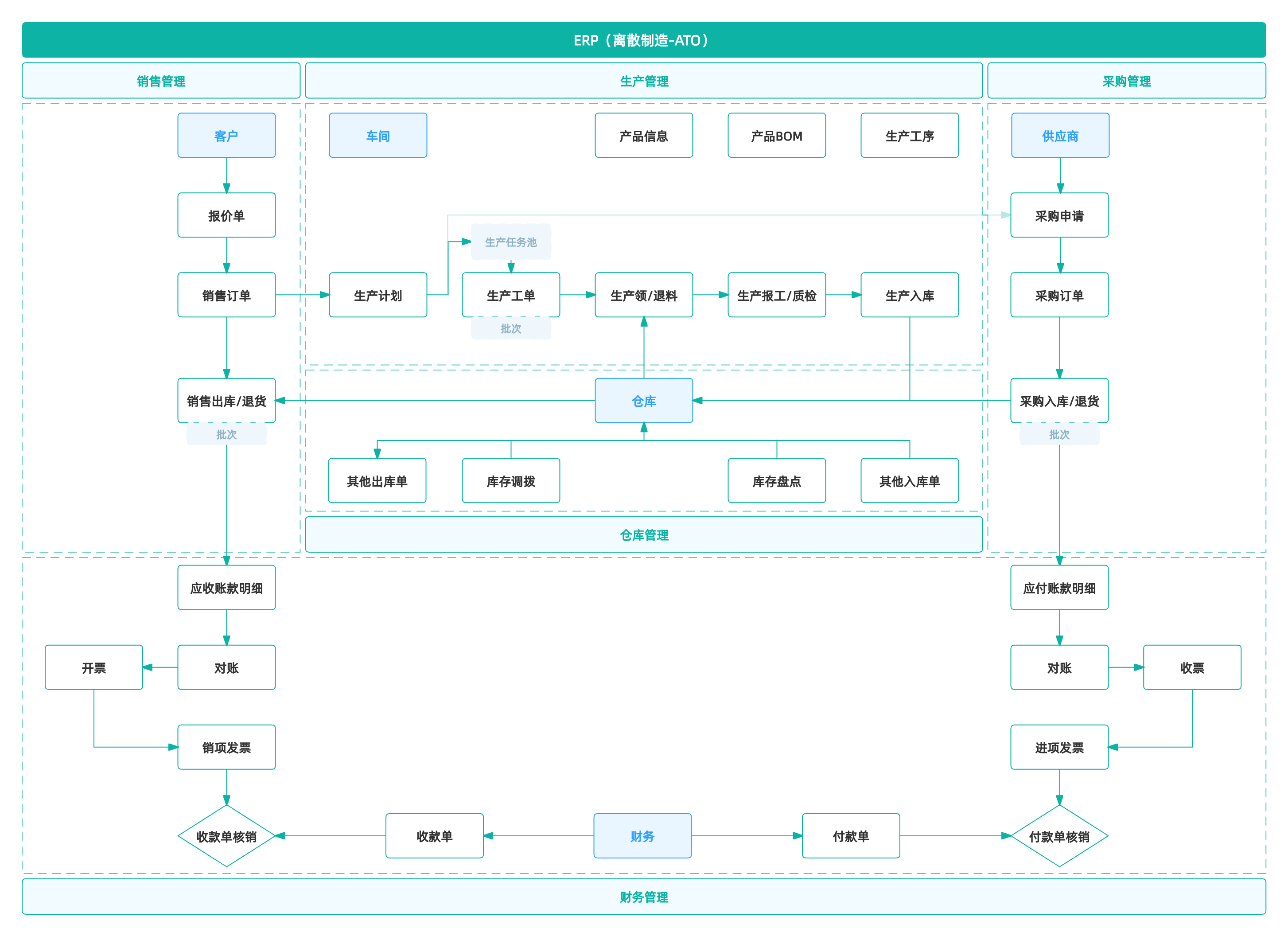Select the 生产任务池 task pool label

(510, 242)
